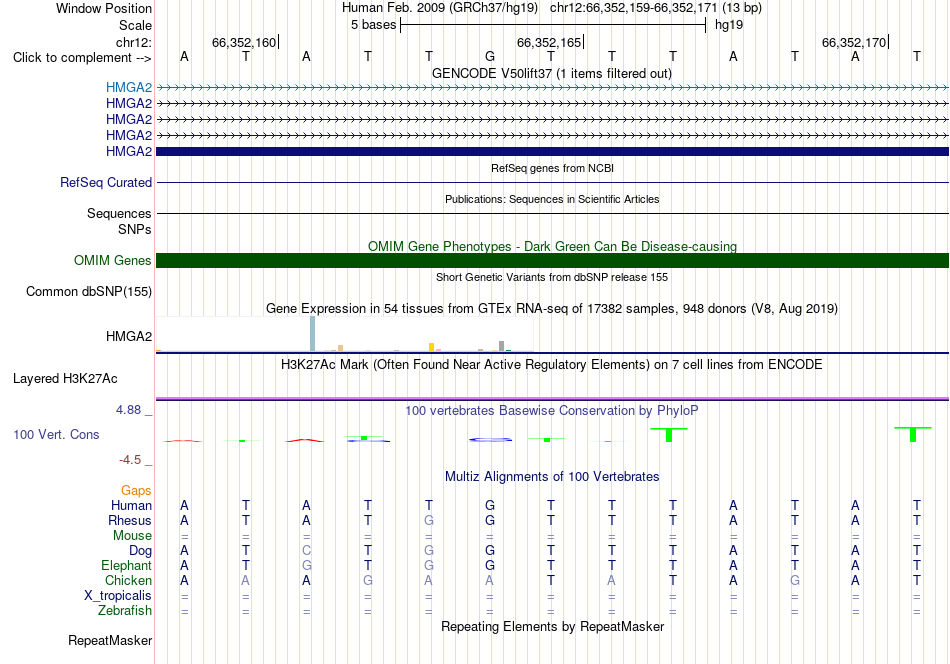Select the Human alignment row label

pos(131,505)
